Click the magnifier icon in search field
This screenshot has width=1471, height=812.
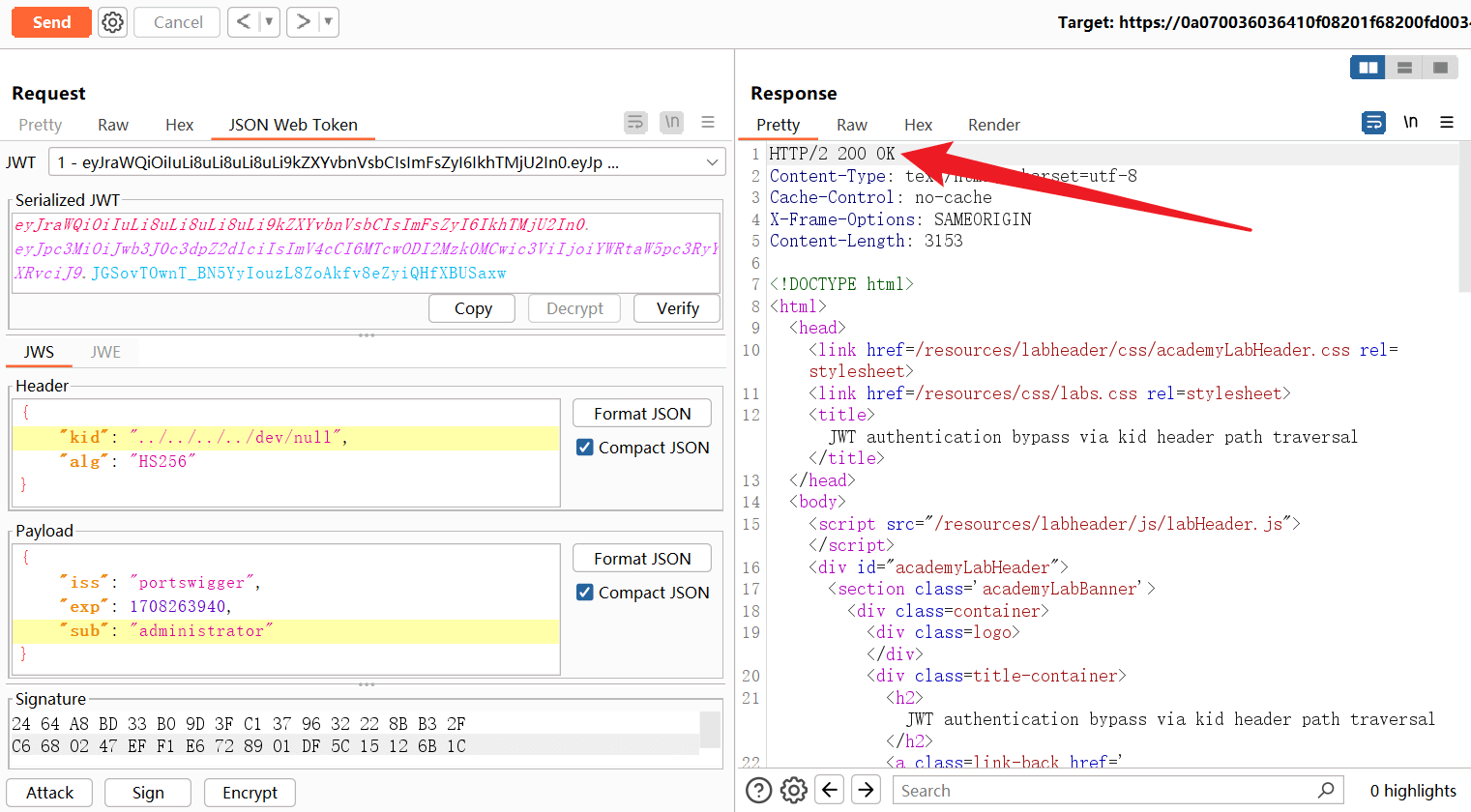pos(1326,790)
